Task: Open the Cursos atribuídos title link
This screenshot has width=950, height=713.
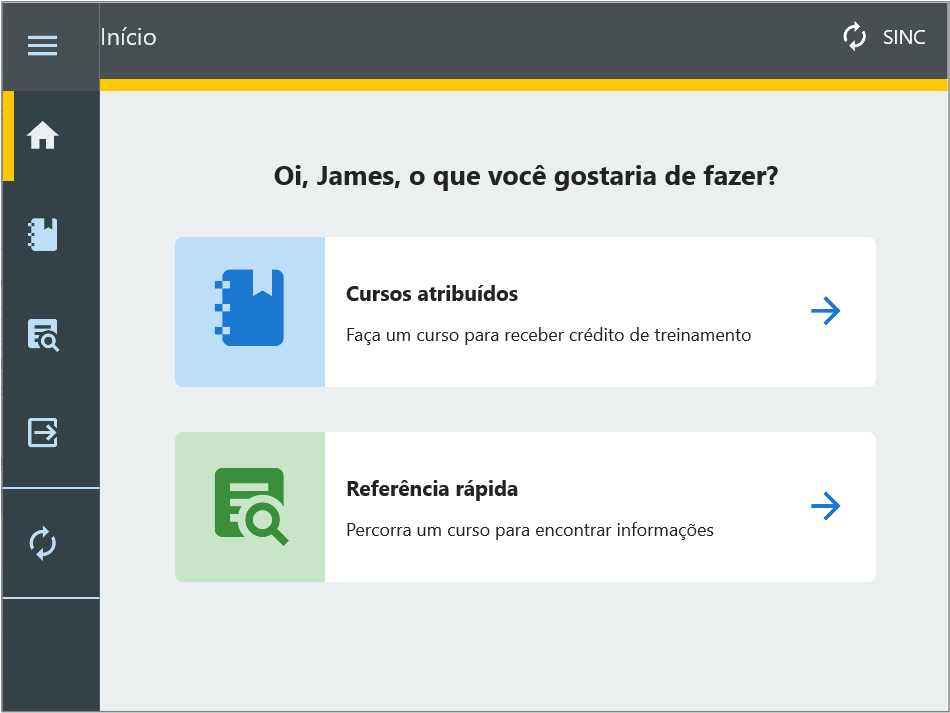Action: tap(431, 294)
